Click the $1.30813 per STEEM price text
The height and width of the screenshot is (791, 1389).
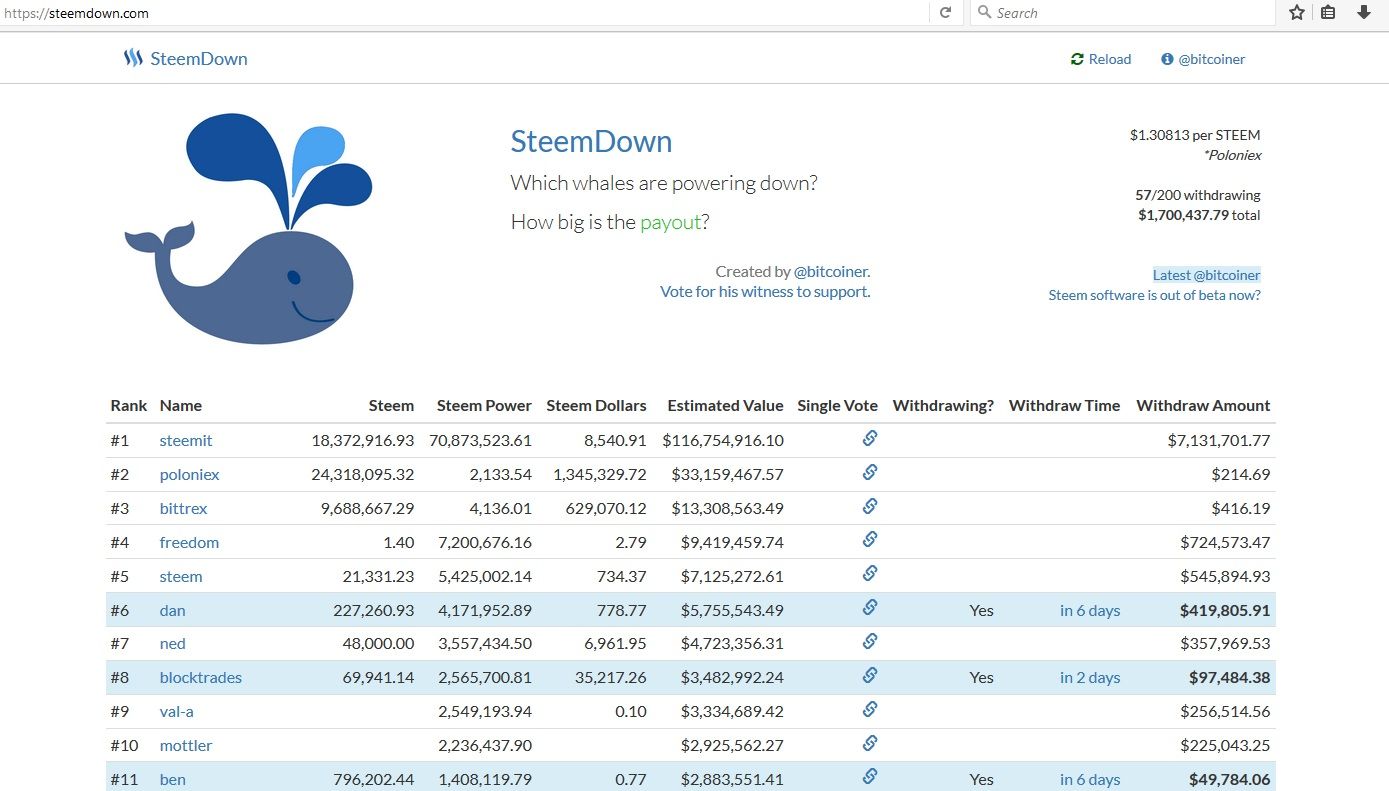pos(1195,135)
